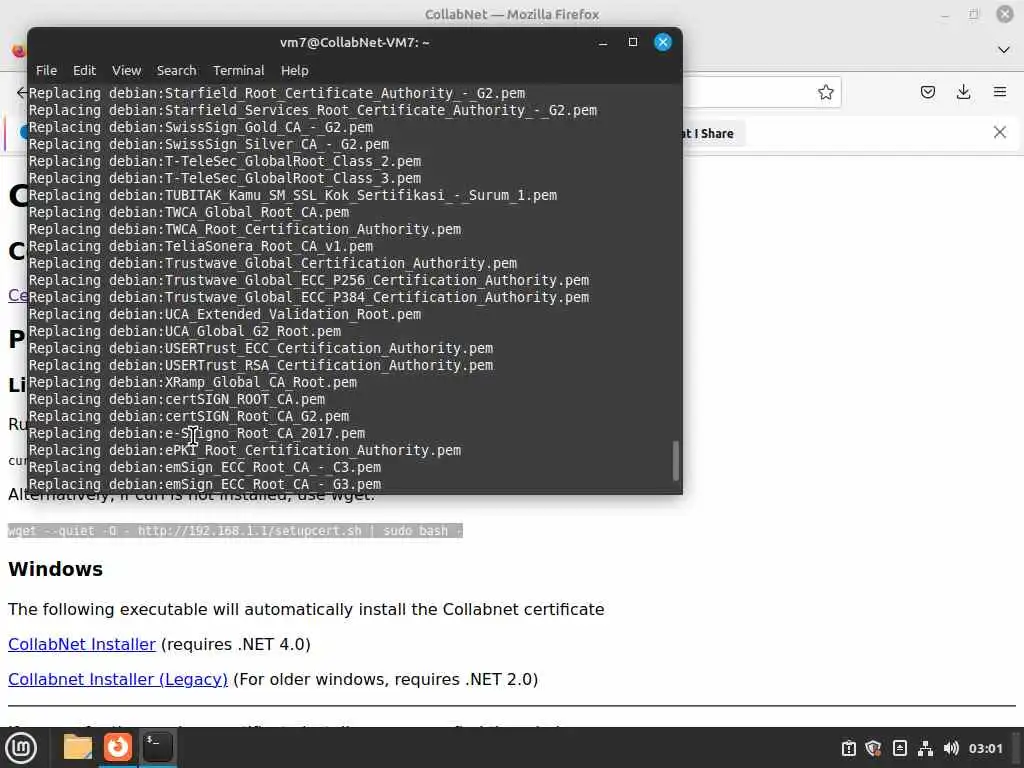Maximize the terminal window
Viewport: 1024px width, 768px height.
pyautogui.click(x=633, y=42)
